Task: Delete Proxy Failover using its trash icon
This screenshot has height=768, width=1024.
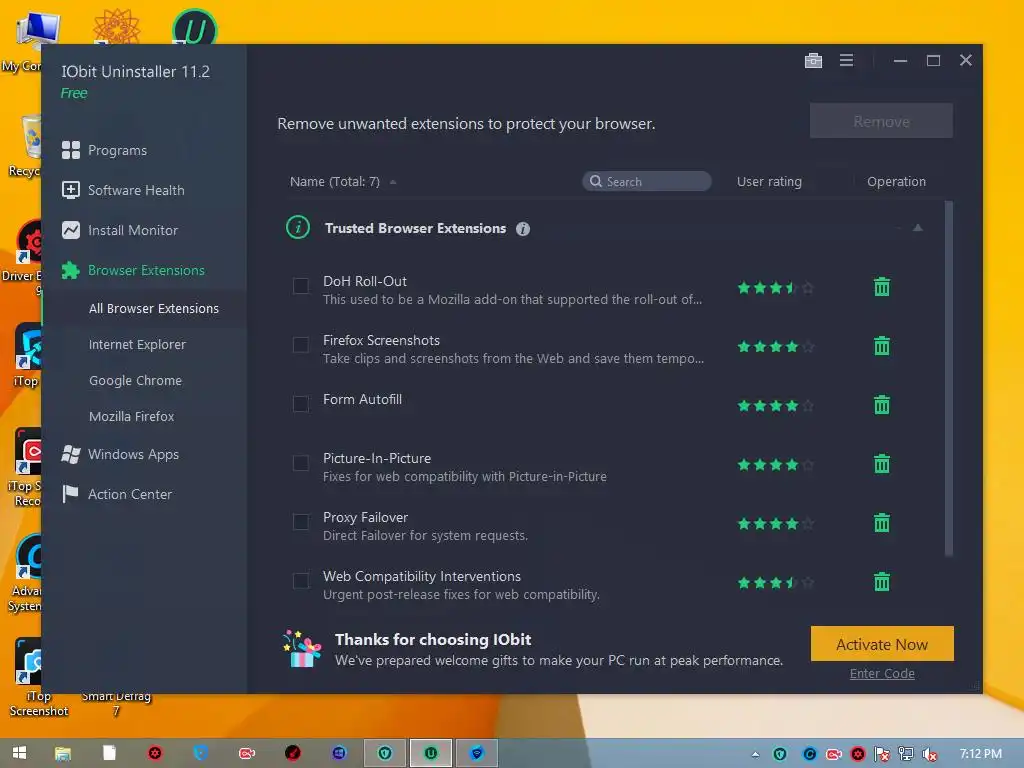Action: [x=882, y=522]
